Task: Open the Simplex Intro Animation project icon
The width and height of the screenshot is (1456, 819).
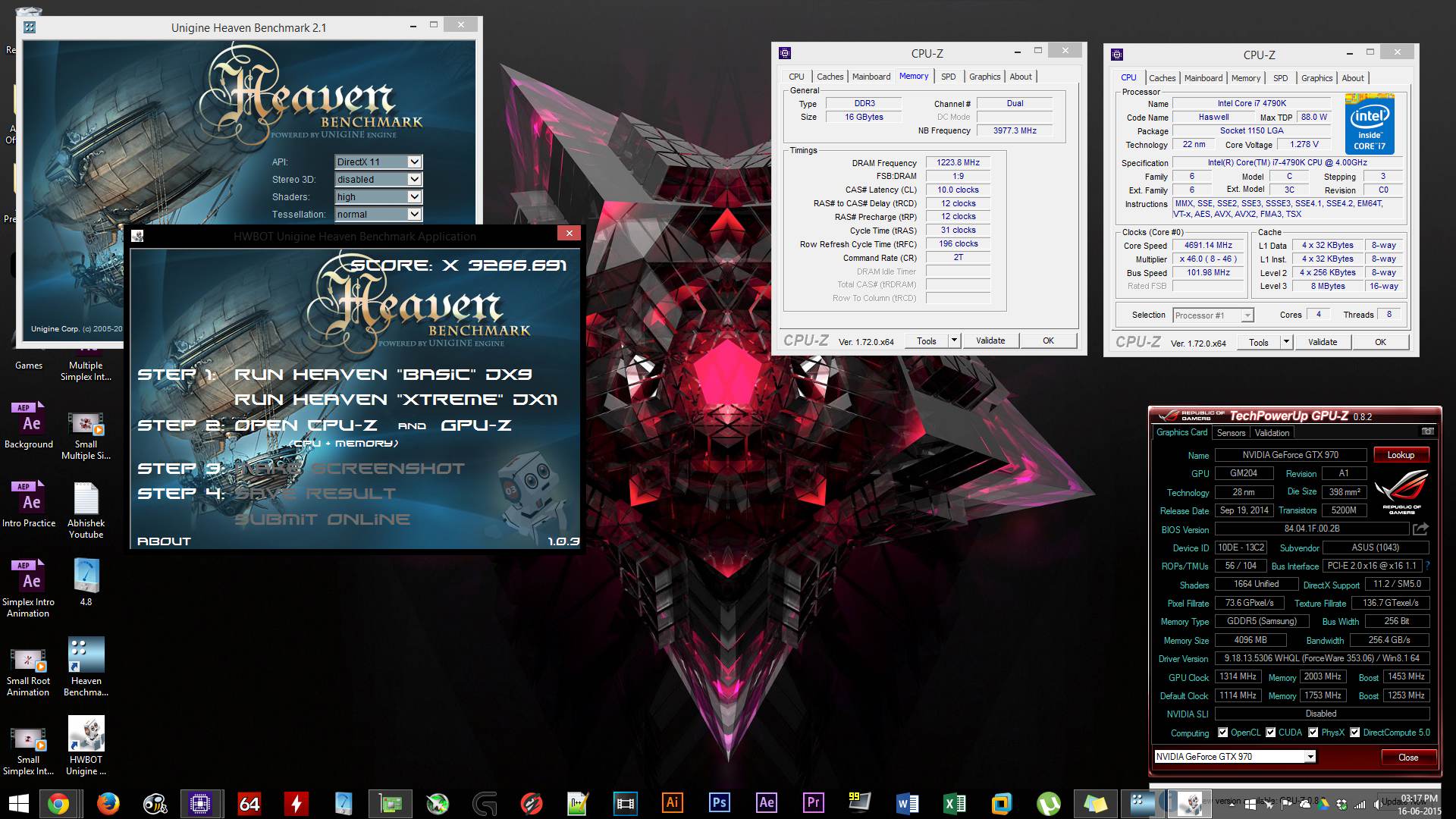Action: (x=28, y=588)
